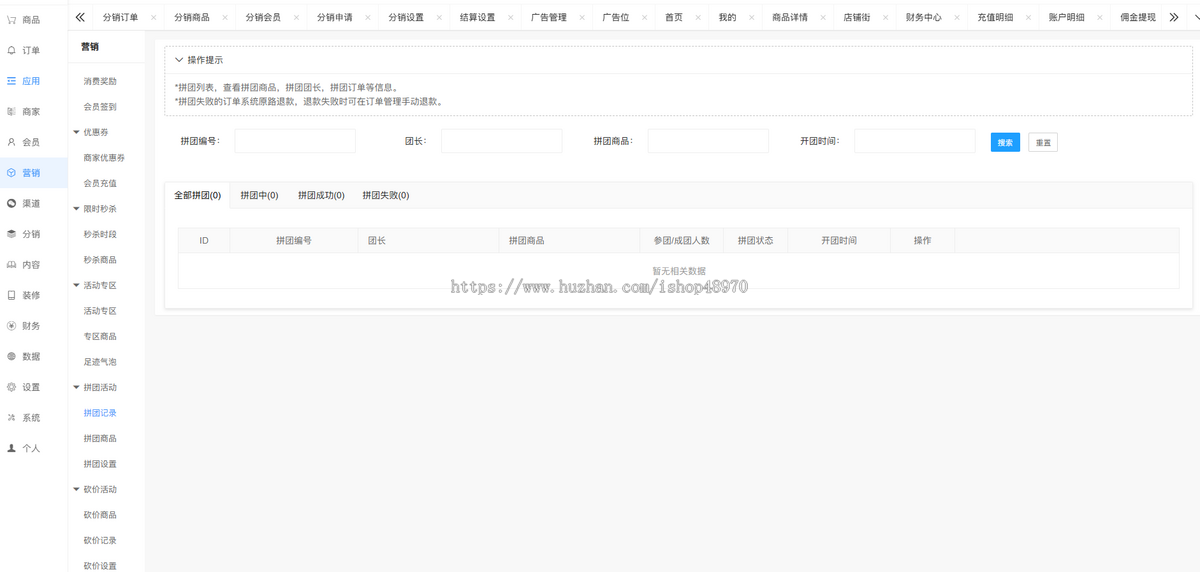Screen dimensions: 1200x572
Task: Open 消费奖励 in marketing submenu
Action: click(100, 81)
